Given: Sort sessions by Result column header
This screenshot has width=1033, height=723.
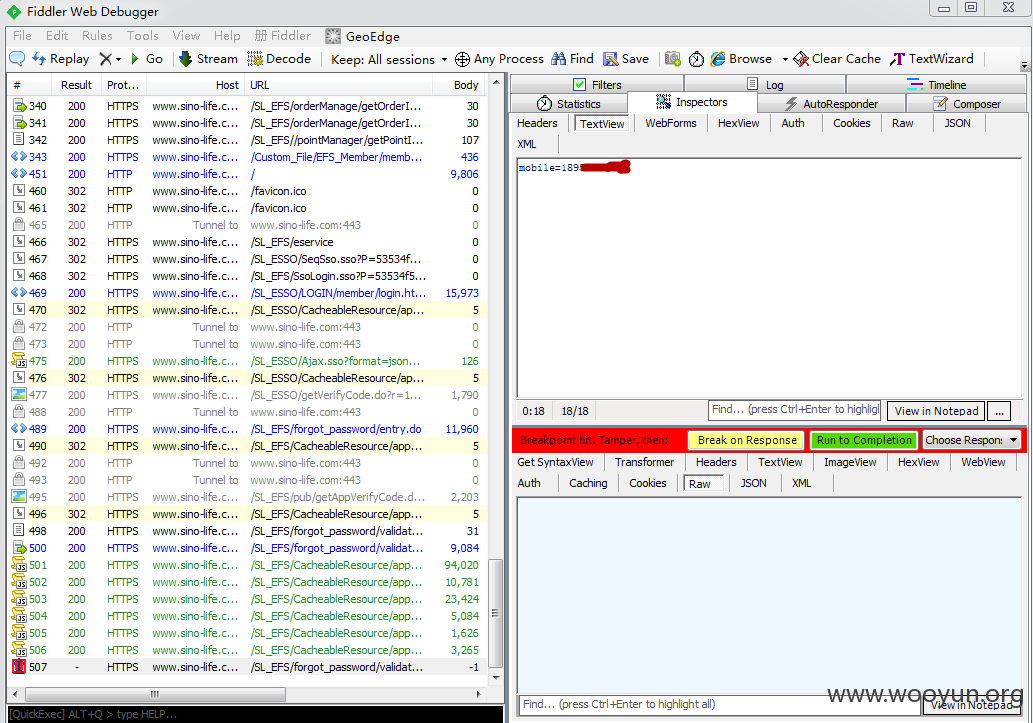Looking at the screenshot, I should point(76,85).
